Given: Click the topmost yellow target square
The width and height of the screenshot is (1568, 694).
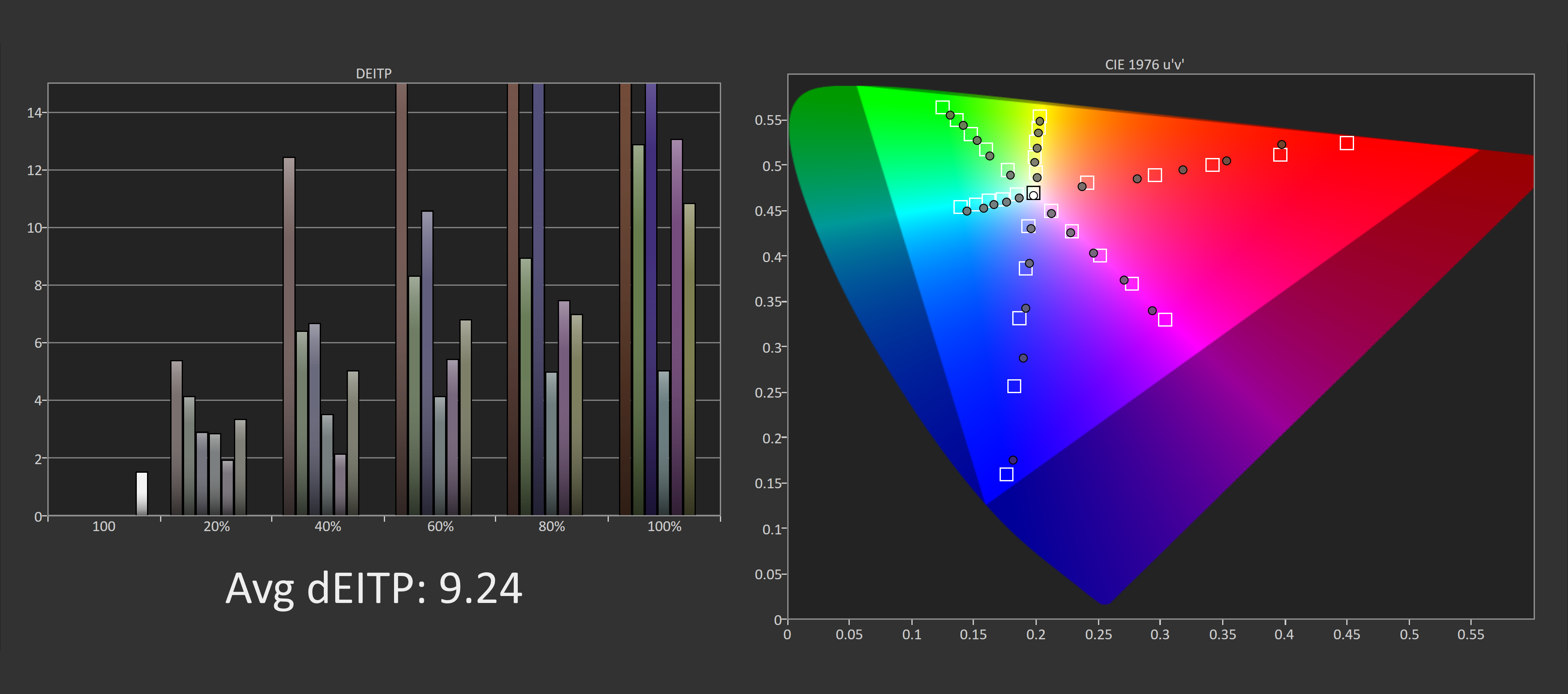Looking at the screenshot, I should pyautogui.click(x=1040, y=115).
